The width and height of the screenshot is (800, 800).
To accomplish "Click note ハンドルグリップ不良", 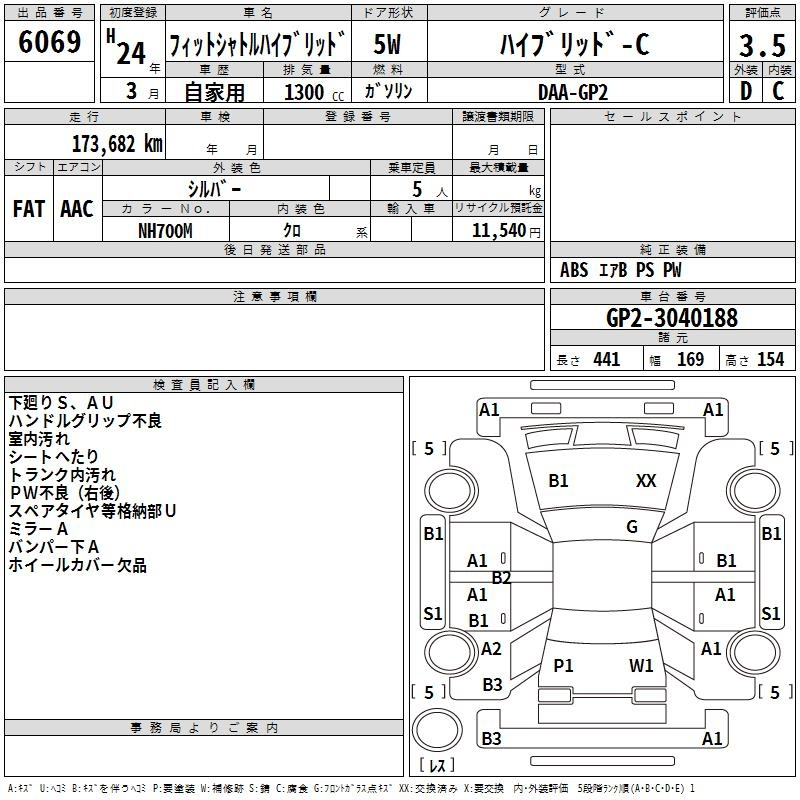I will coord(85,420).
